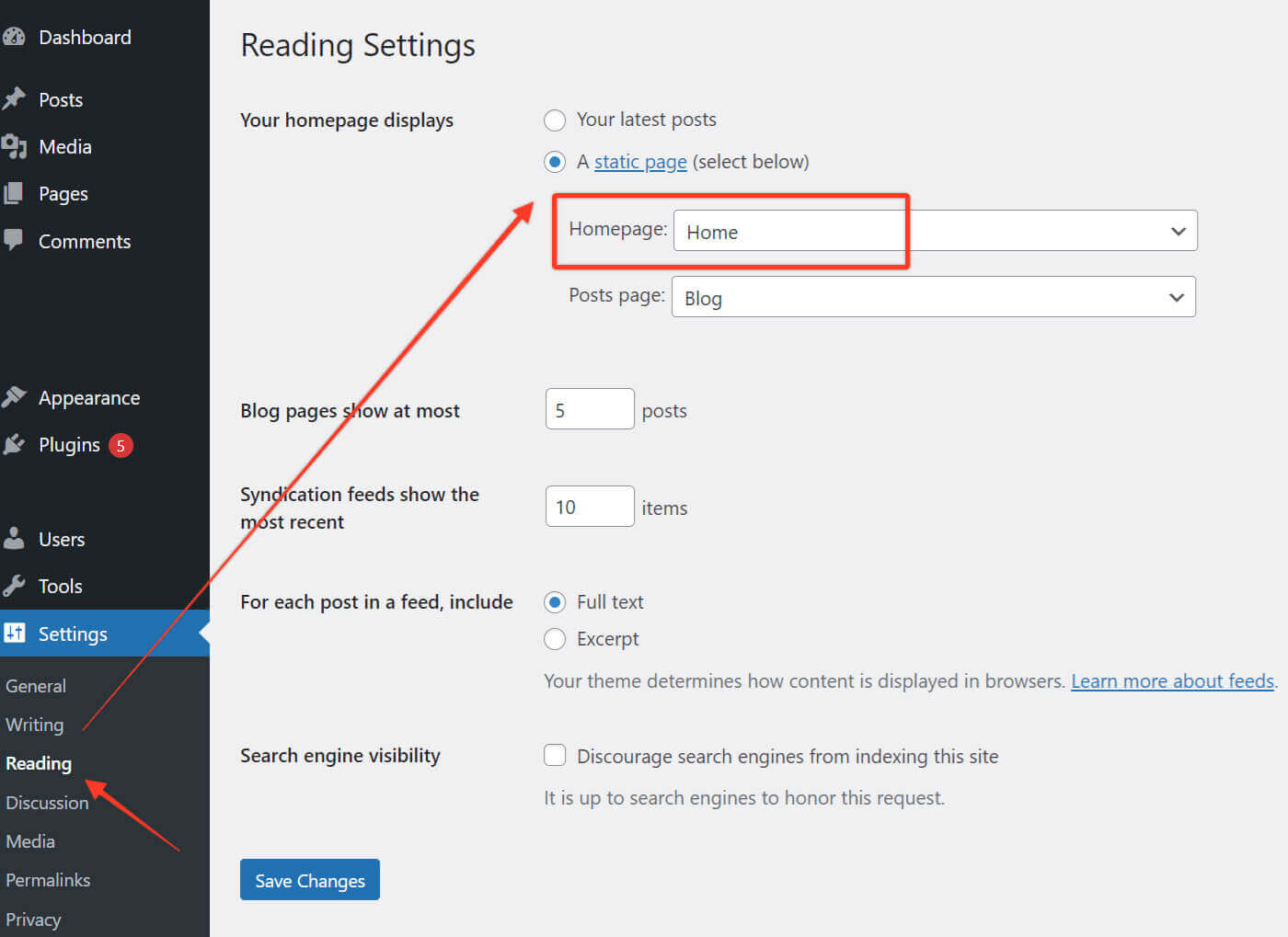This screenshot has height=937, width=1288.
Task: Open the 'static page' hyperlink
Action: [640, 162]
